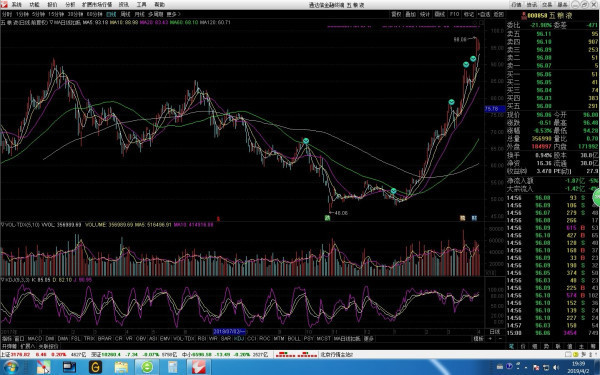This screenshot has width=600, height=375.
Task: Expand the 更多 periods dropdown
Action: click(173, 14)
